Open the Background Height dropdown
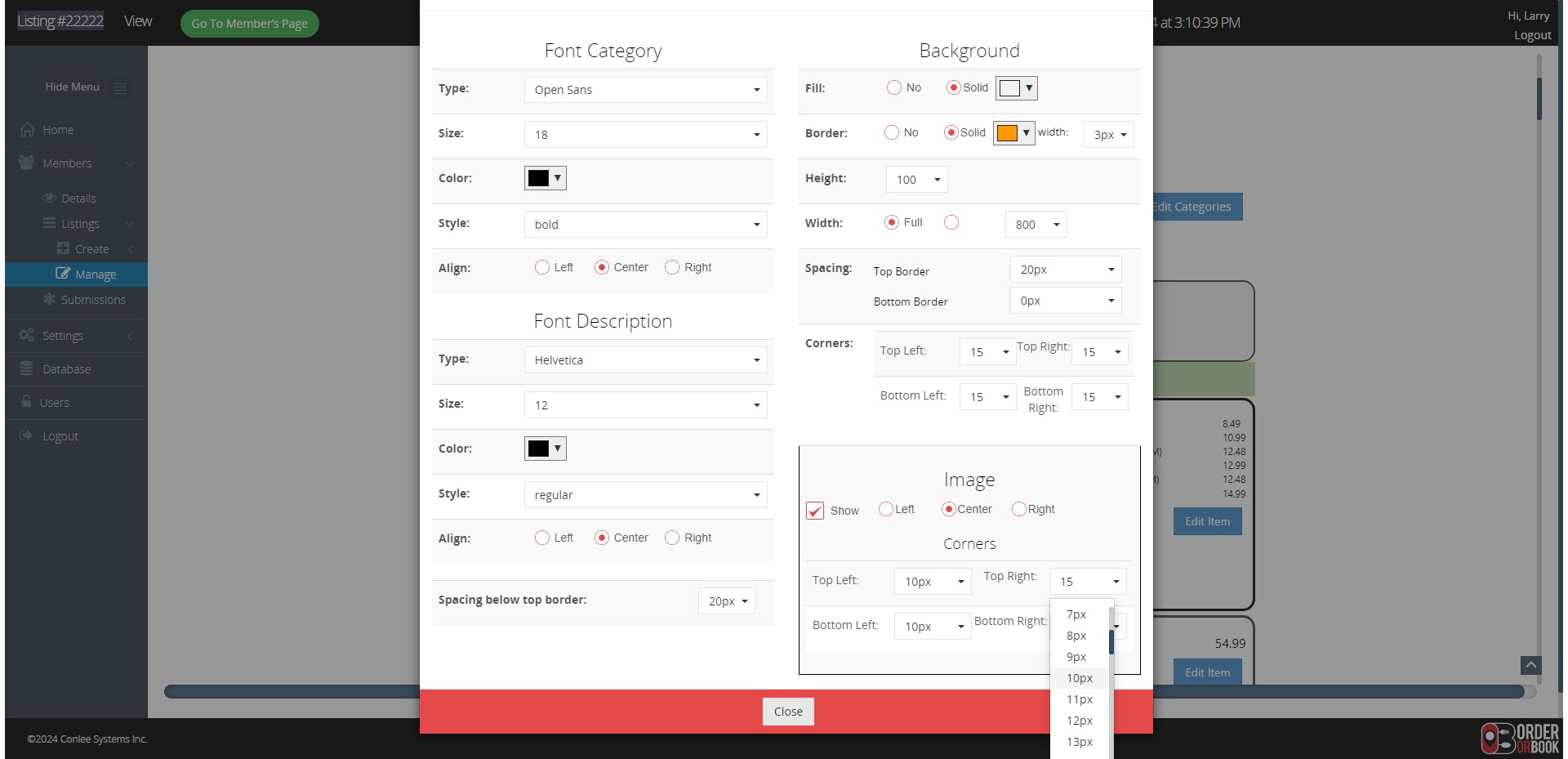This screenshot has height=759, width=1568. point(917,180)
